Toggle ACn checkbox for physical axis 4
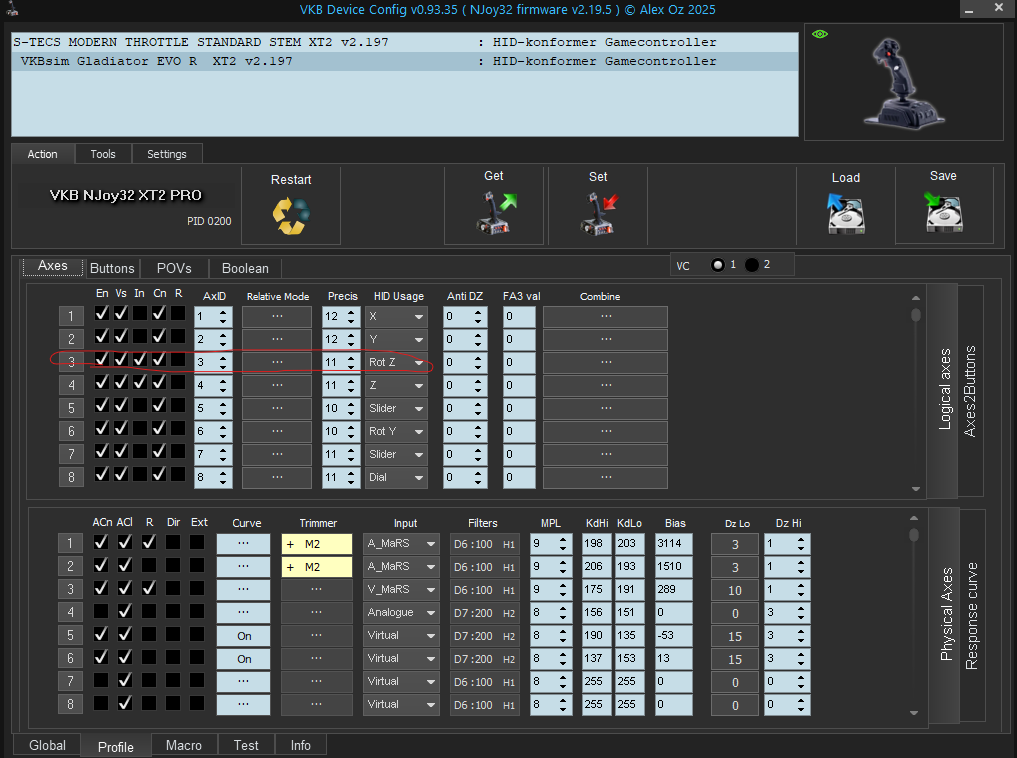 [x=101, y=611]
